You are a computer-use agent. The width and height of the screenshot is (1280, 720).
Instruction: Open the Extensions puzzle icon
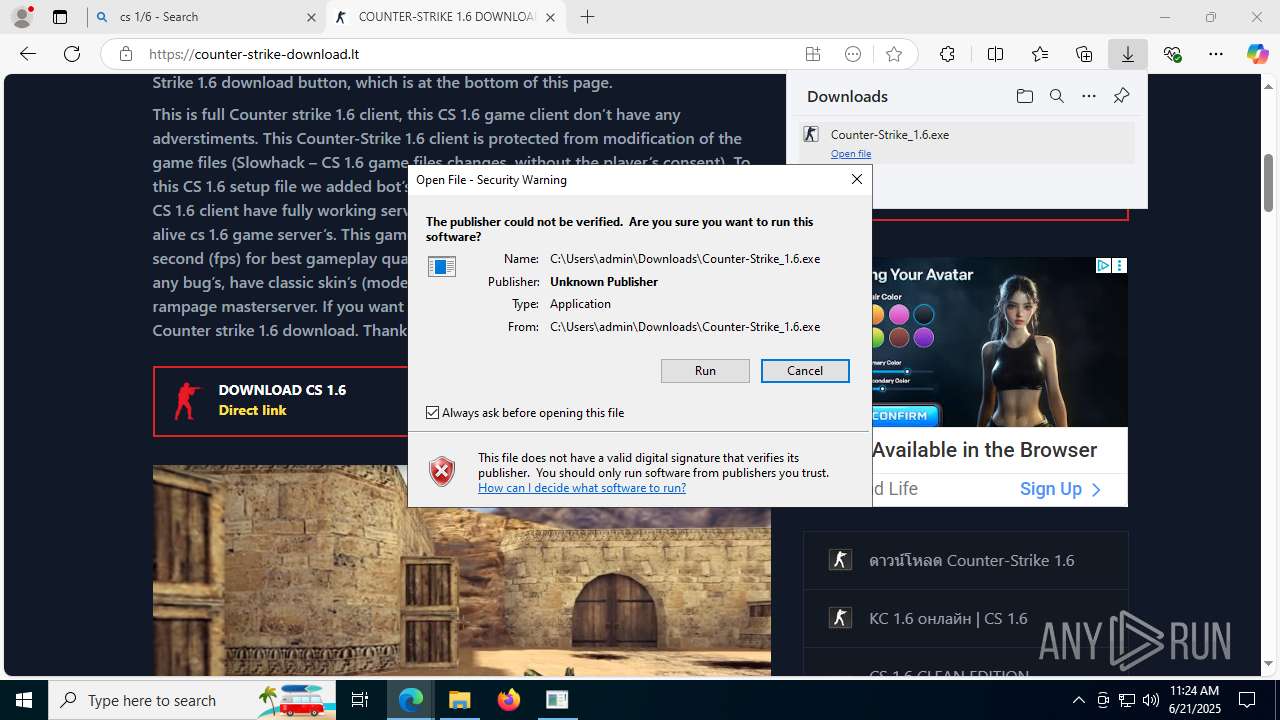pos(947,54)
